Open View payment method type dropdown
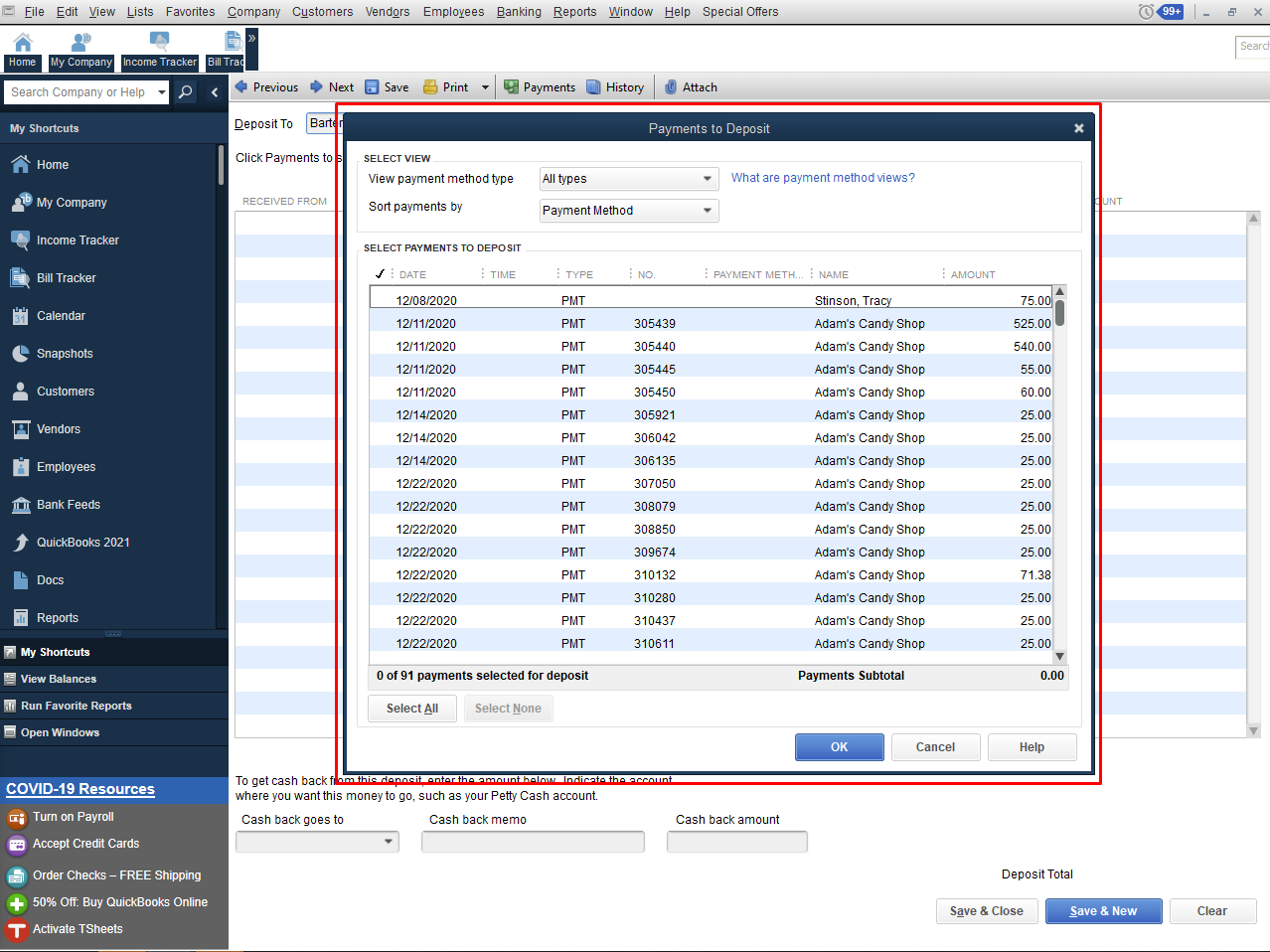This screenshot has height=952, width=1270. tap(629, 179)
